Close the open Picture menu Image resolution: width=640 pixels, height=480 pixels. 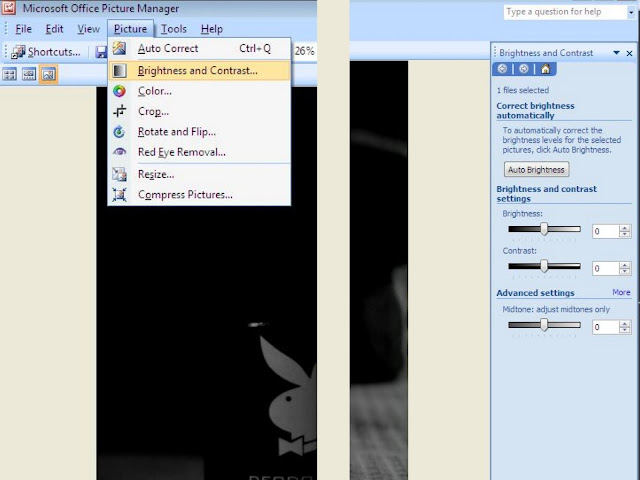[x=131, y=29]
